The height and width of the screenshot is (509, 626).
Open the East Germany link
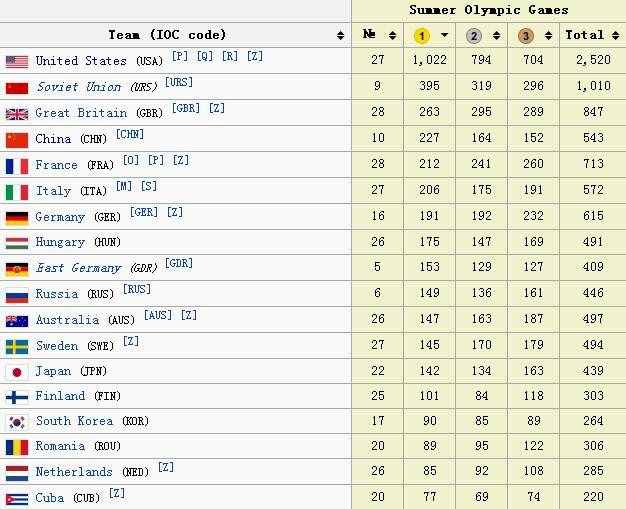pyautogui.click(x=78, y=267)
